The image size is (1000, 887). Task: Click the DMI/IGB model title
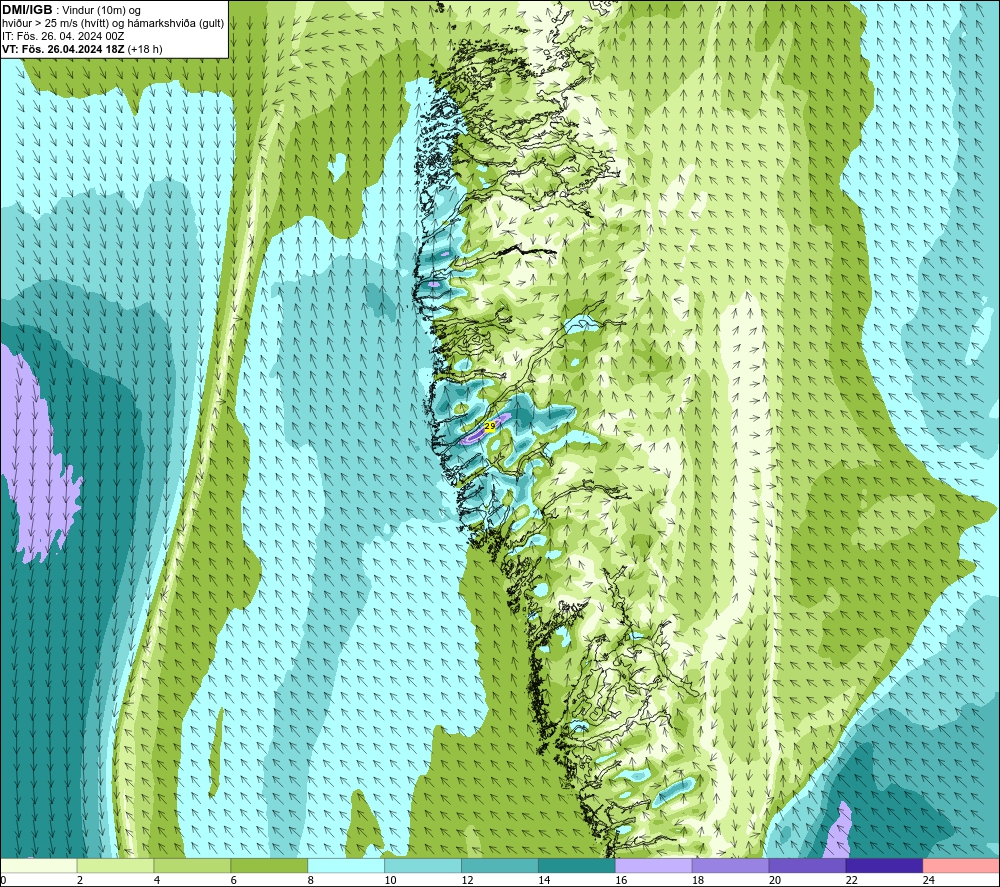click(x=27, y=10)
